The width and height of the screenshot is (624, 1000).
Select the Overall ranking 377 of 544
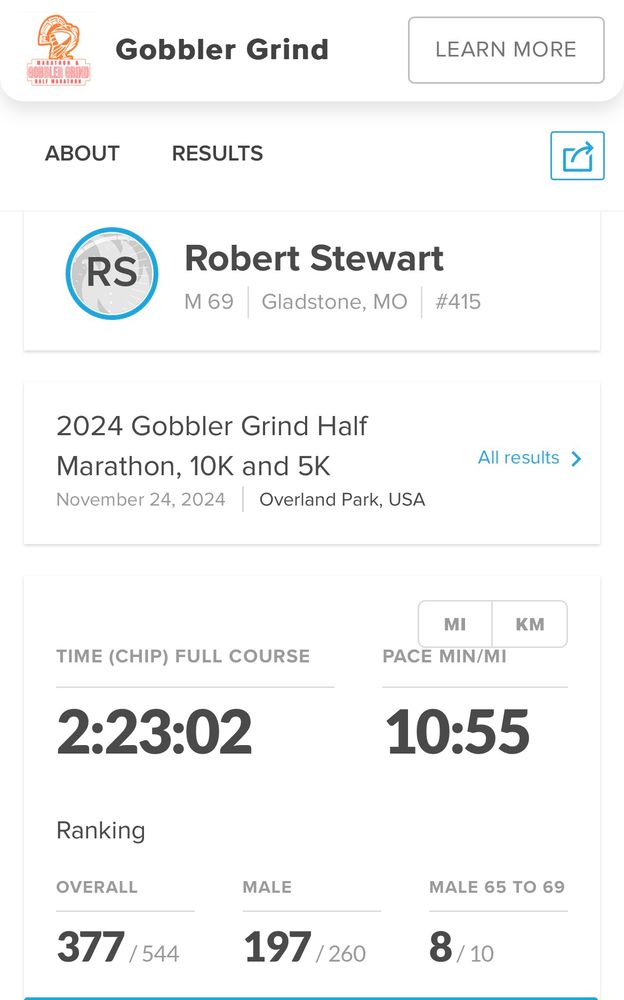tap(118, 948)
